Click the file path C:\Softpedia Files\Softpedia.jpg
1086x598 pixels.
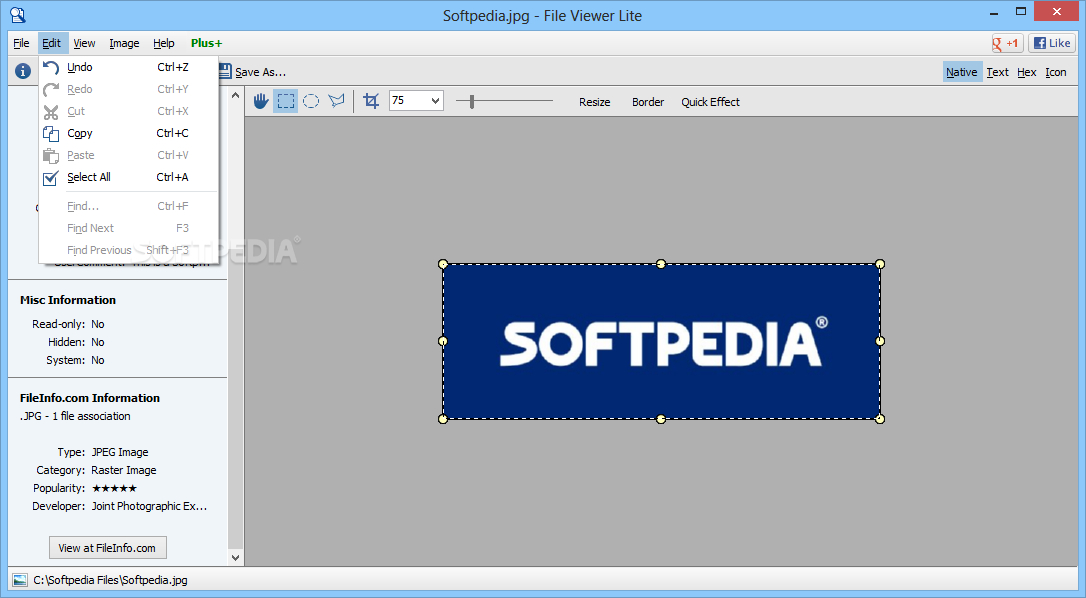pos(110,580)
